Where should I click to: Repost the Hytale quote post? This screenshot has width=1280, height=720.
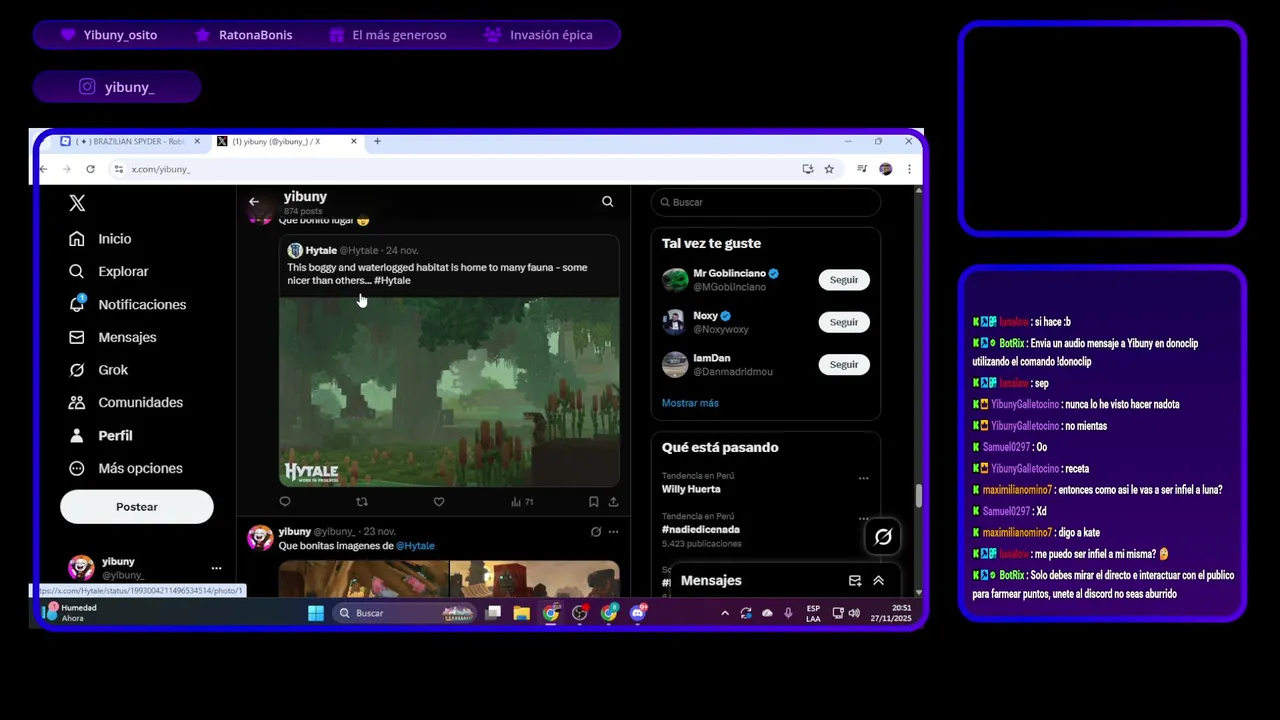(362, 502)
